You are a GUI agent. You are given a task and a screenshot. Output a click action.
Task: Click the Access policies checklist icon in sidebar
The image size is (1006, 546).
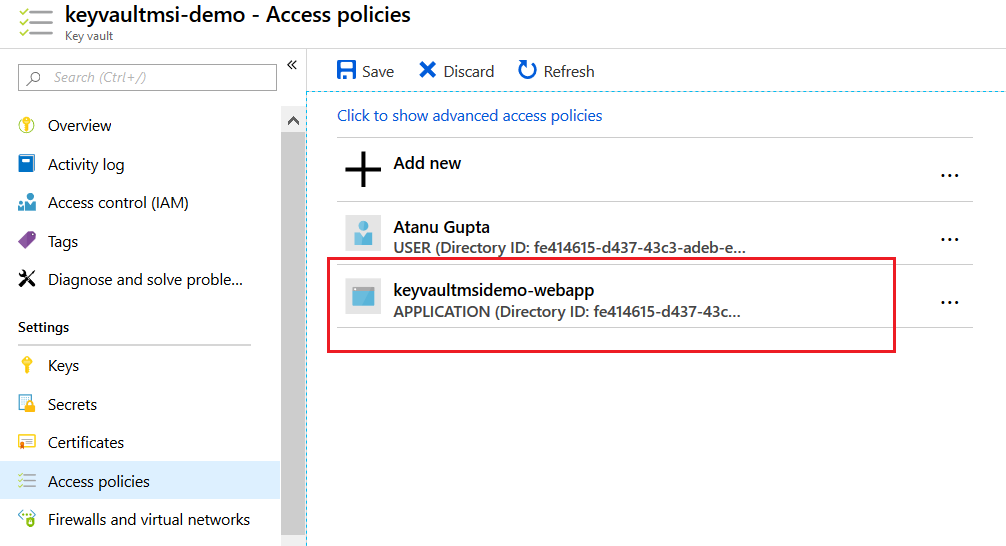[27, 481]
